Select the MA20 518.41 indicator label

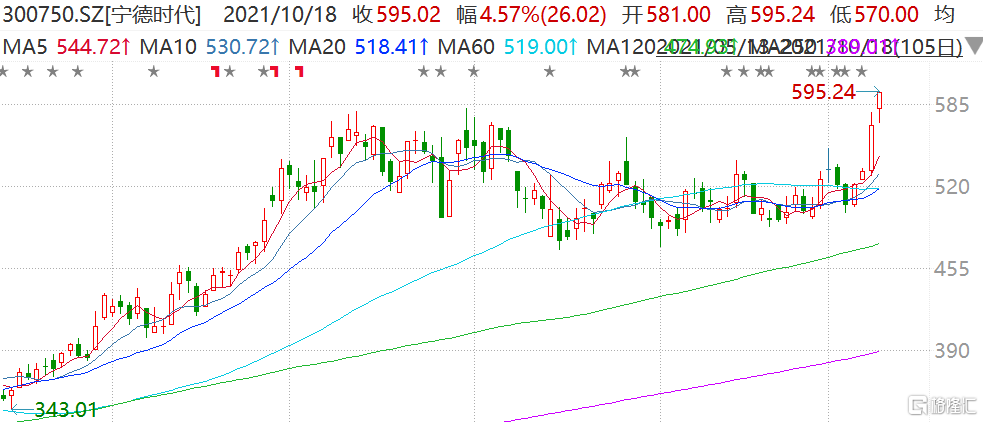(358, 46)
